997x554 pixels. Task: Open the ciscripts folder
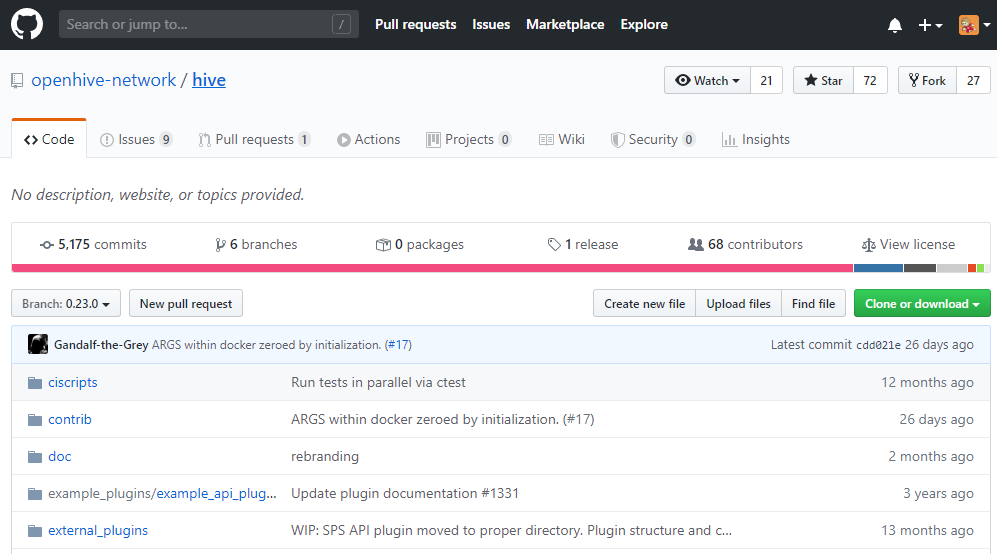73,382
